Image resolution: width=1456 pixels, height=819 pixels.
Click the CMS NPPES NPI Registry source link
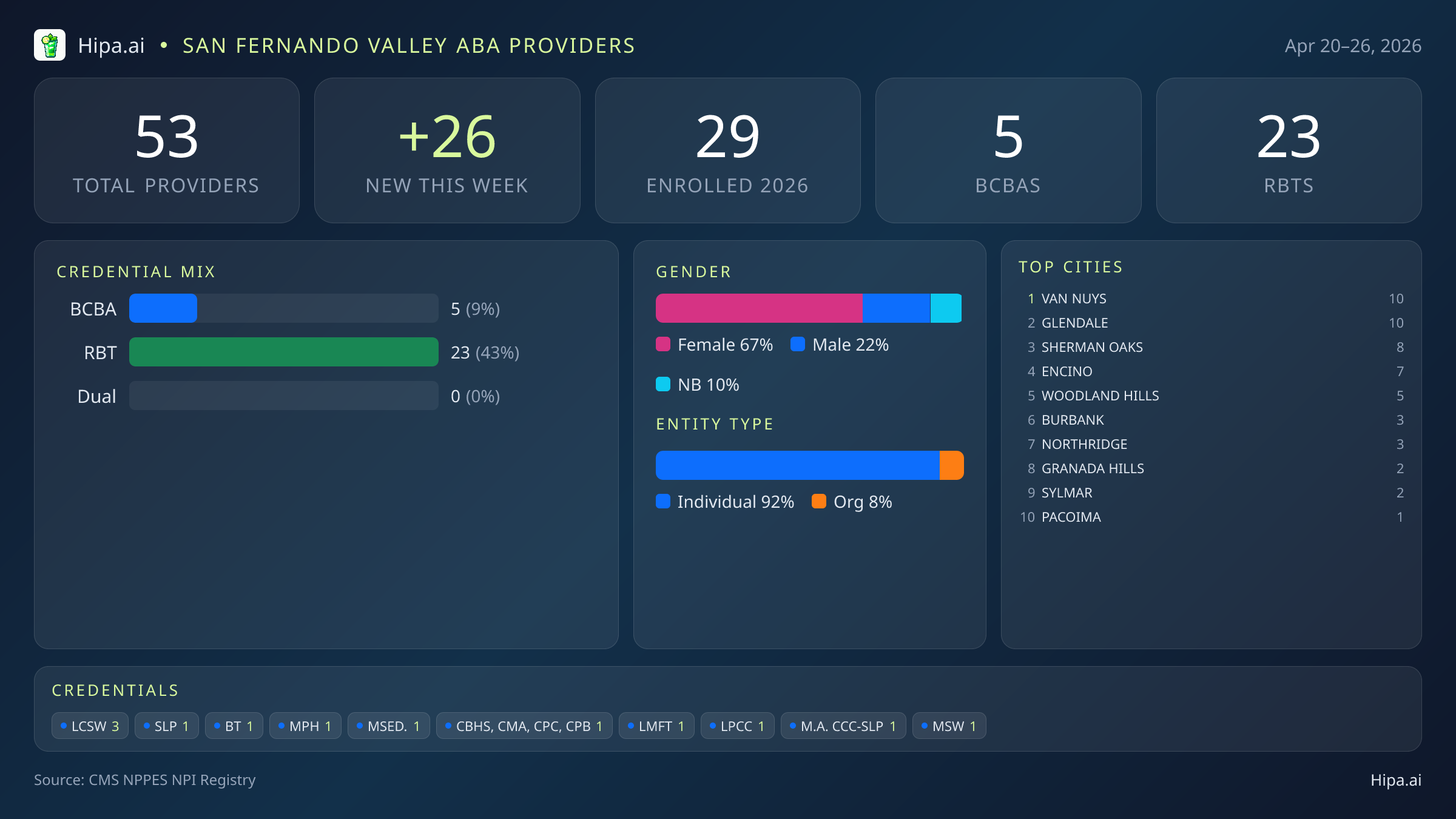click(144, 780)
